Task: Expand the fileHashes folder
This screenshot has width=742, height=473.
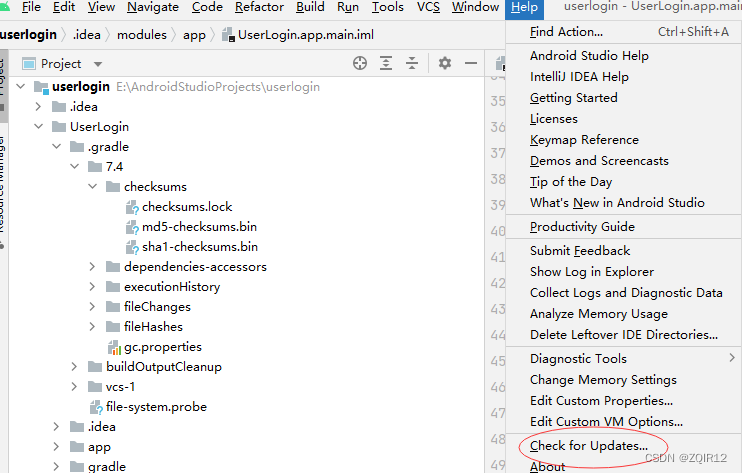Action: pos(92,326)
